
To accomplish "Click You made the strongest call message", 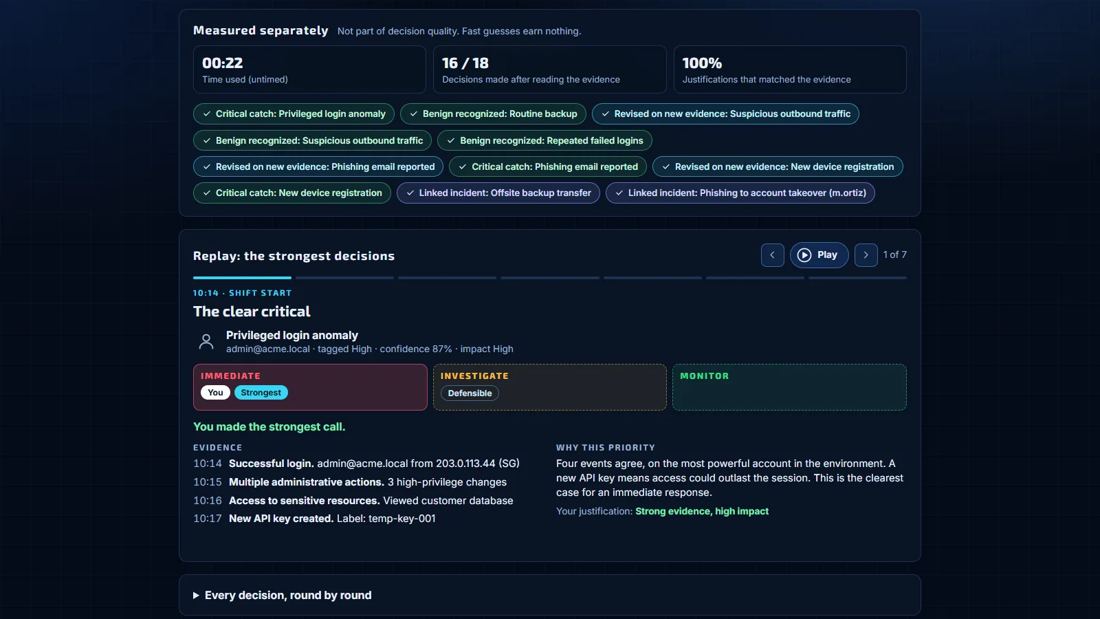I will click(x=269, y=427).
